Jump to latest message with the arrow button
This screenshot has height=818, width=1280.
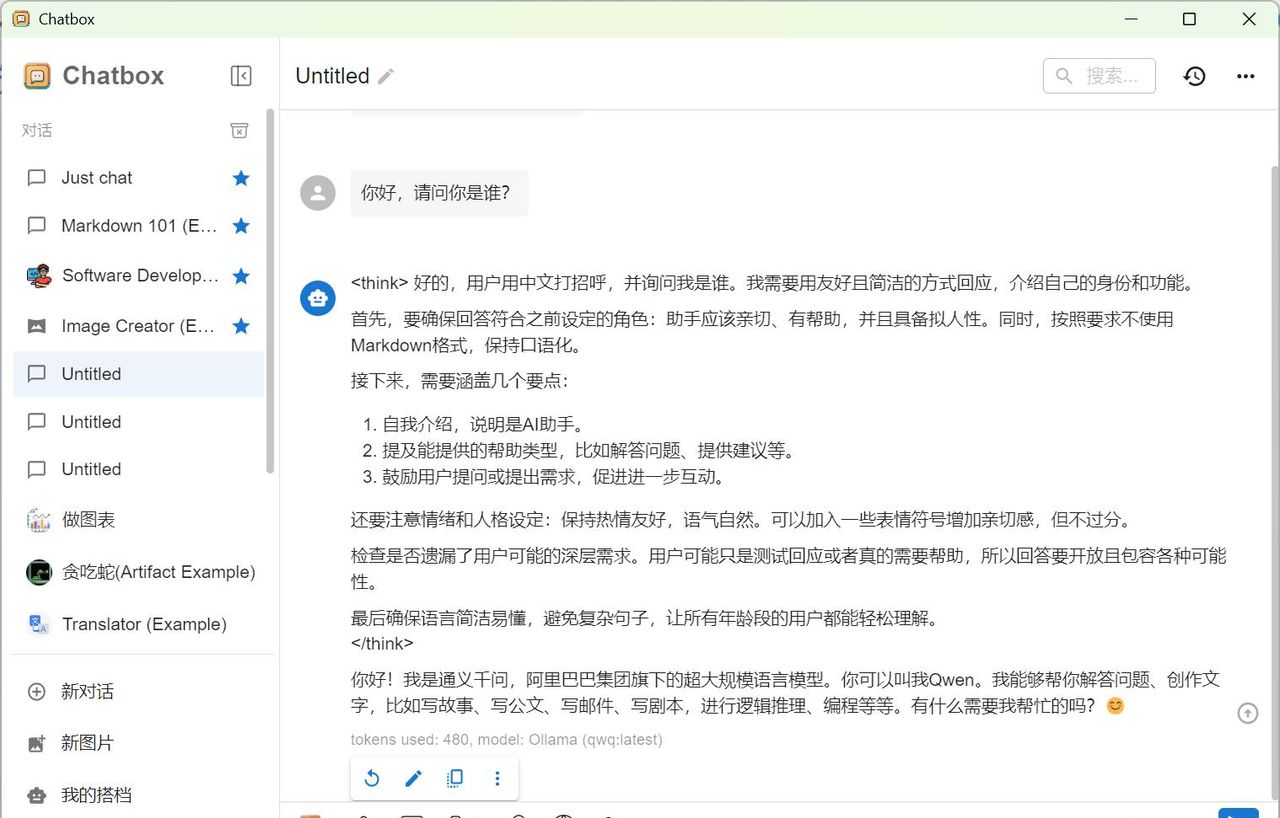pos(1247,713)
